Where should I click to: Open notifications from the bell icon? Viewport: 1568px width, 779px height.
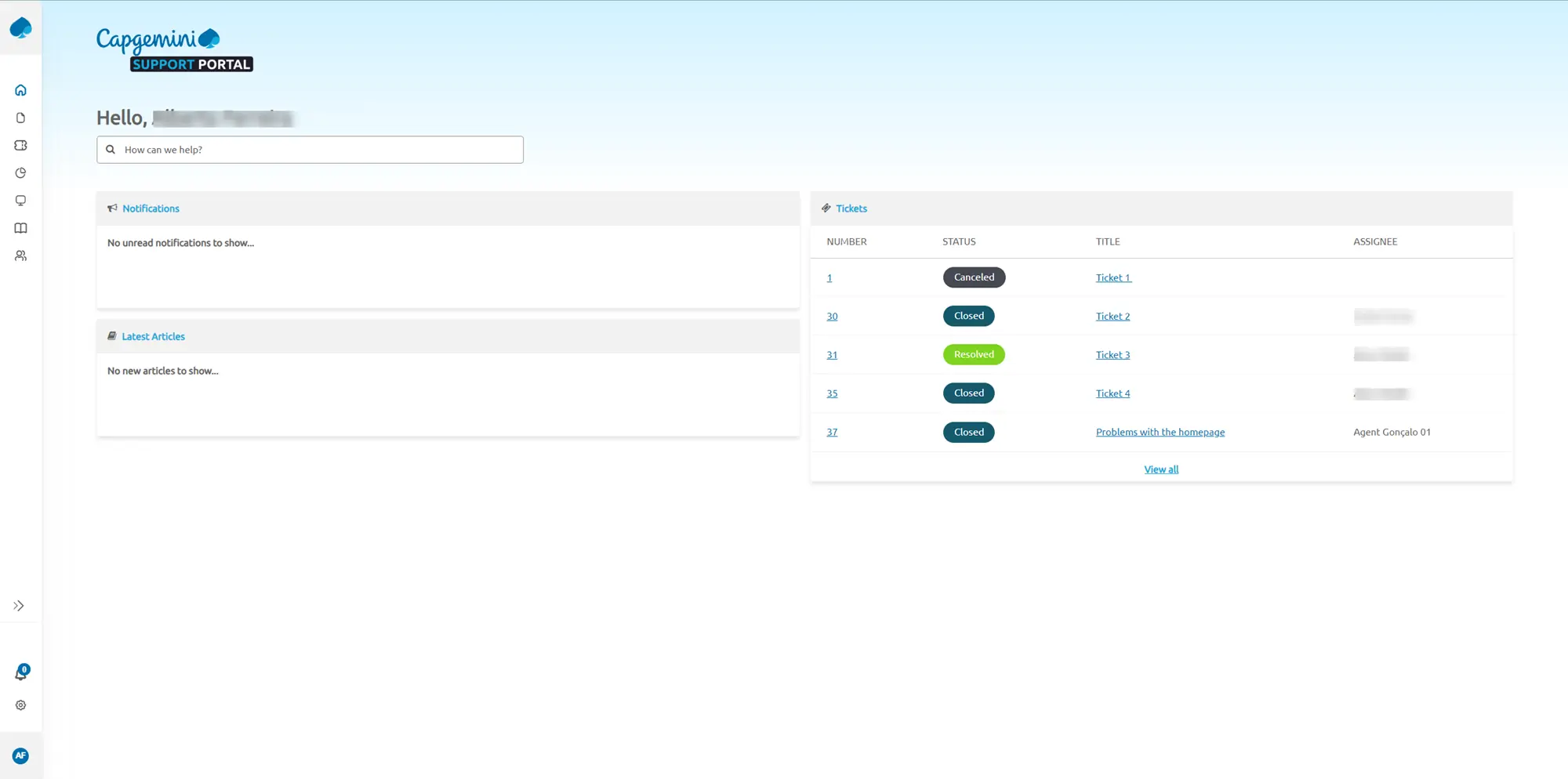pos(20,673)
